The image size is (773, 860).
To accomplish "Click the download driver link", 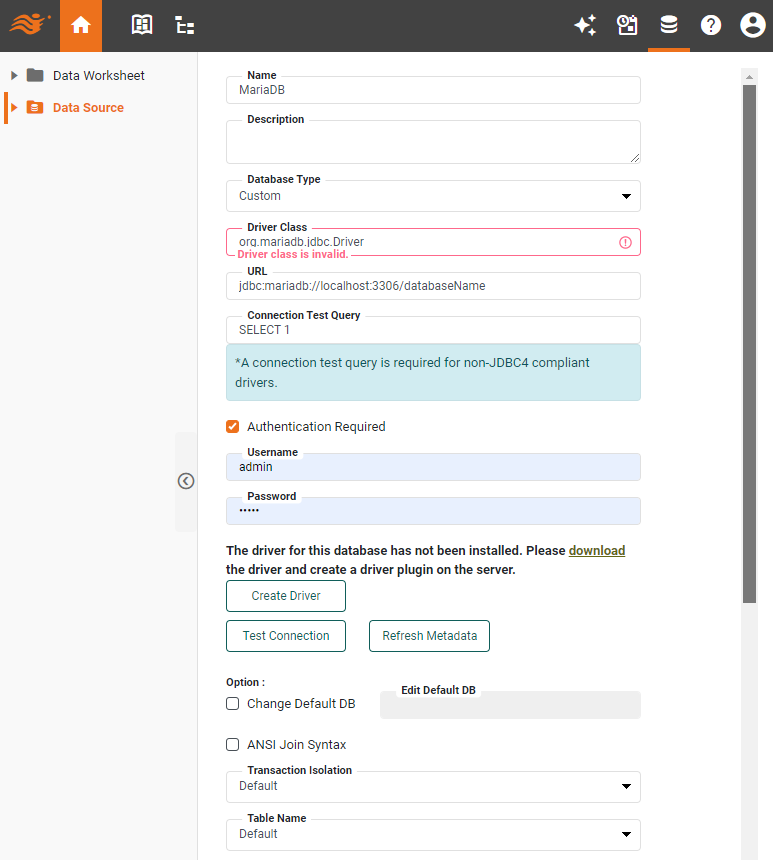I will (597, 550).
